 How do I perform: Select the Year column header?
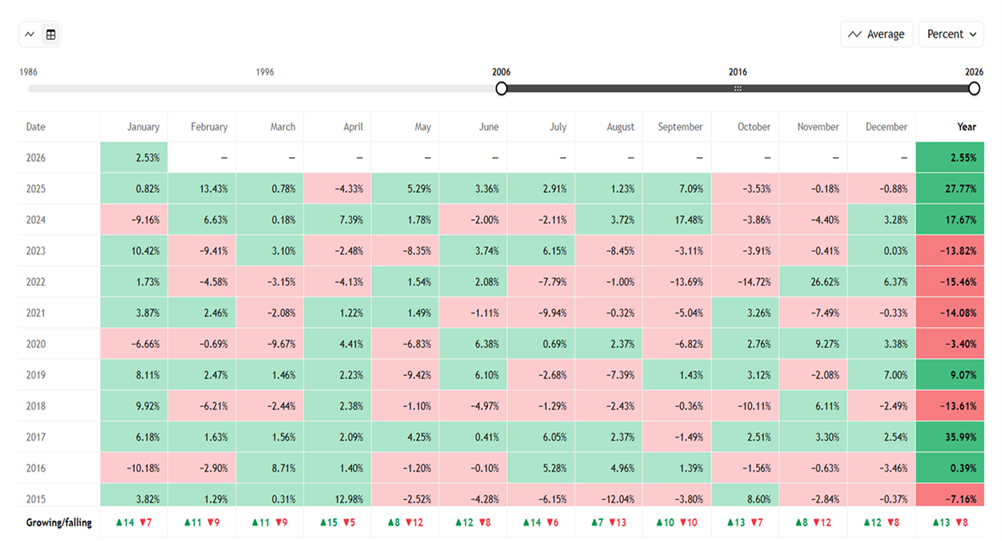[966, 127]
